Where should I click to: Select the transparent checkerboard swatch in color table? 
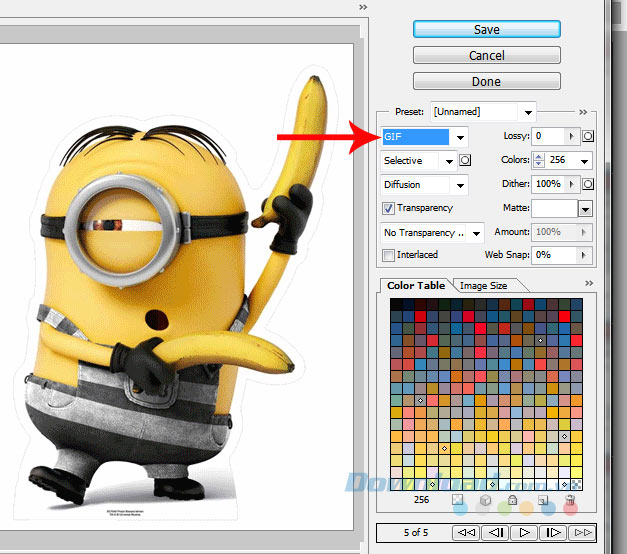(577, 484)
